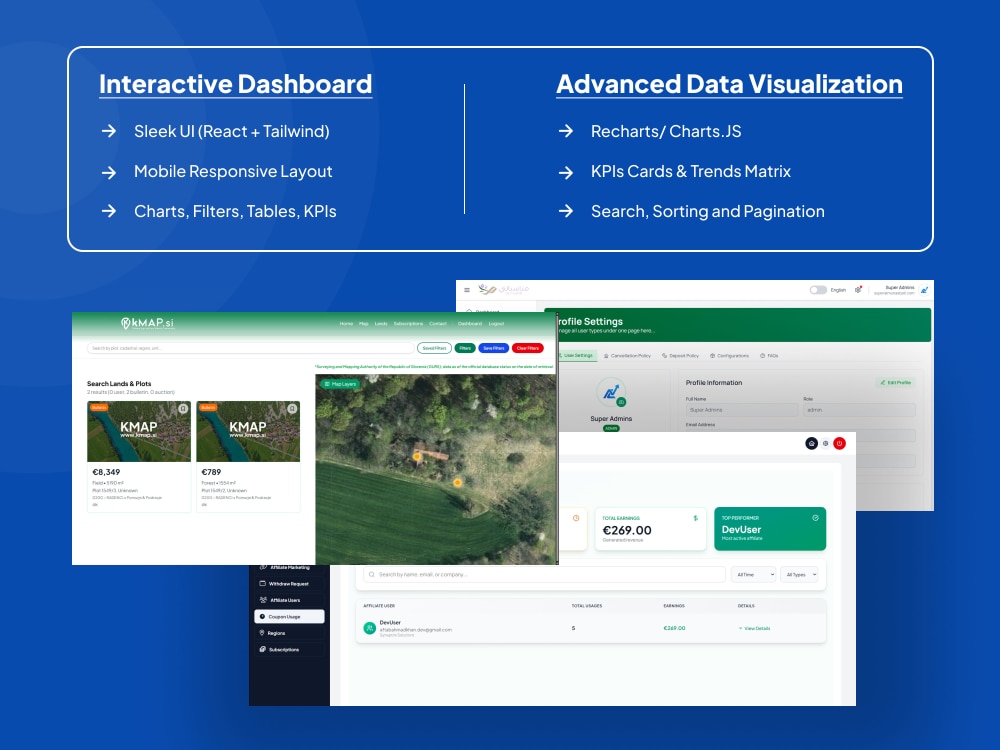Click the orange clock icon on card
Image resolution: width=1000 pixels, height=750 pixels.
[576, 518]
